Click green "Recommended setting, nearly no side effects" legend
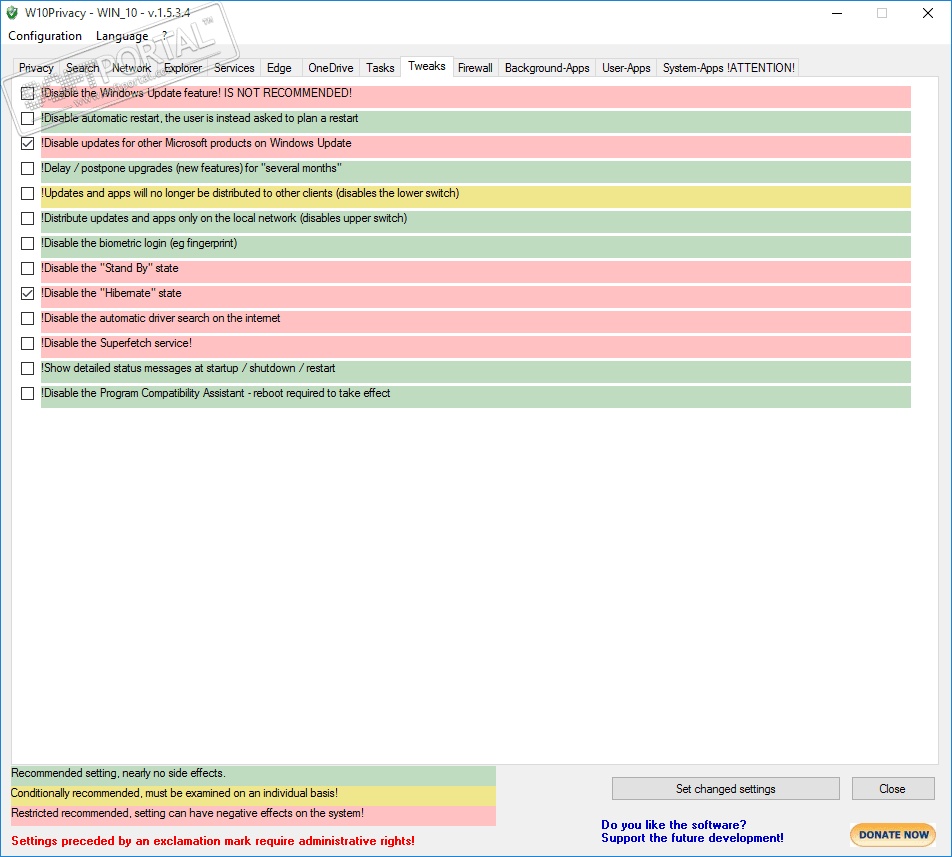Viewport: 952px width, 857px height. pyautogui.click(x=253, y=776)
